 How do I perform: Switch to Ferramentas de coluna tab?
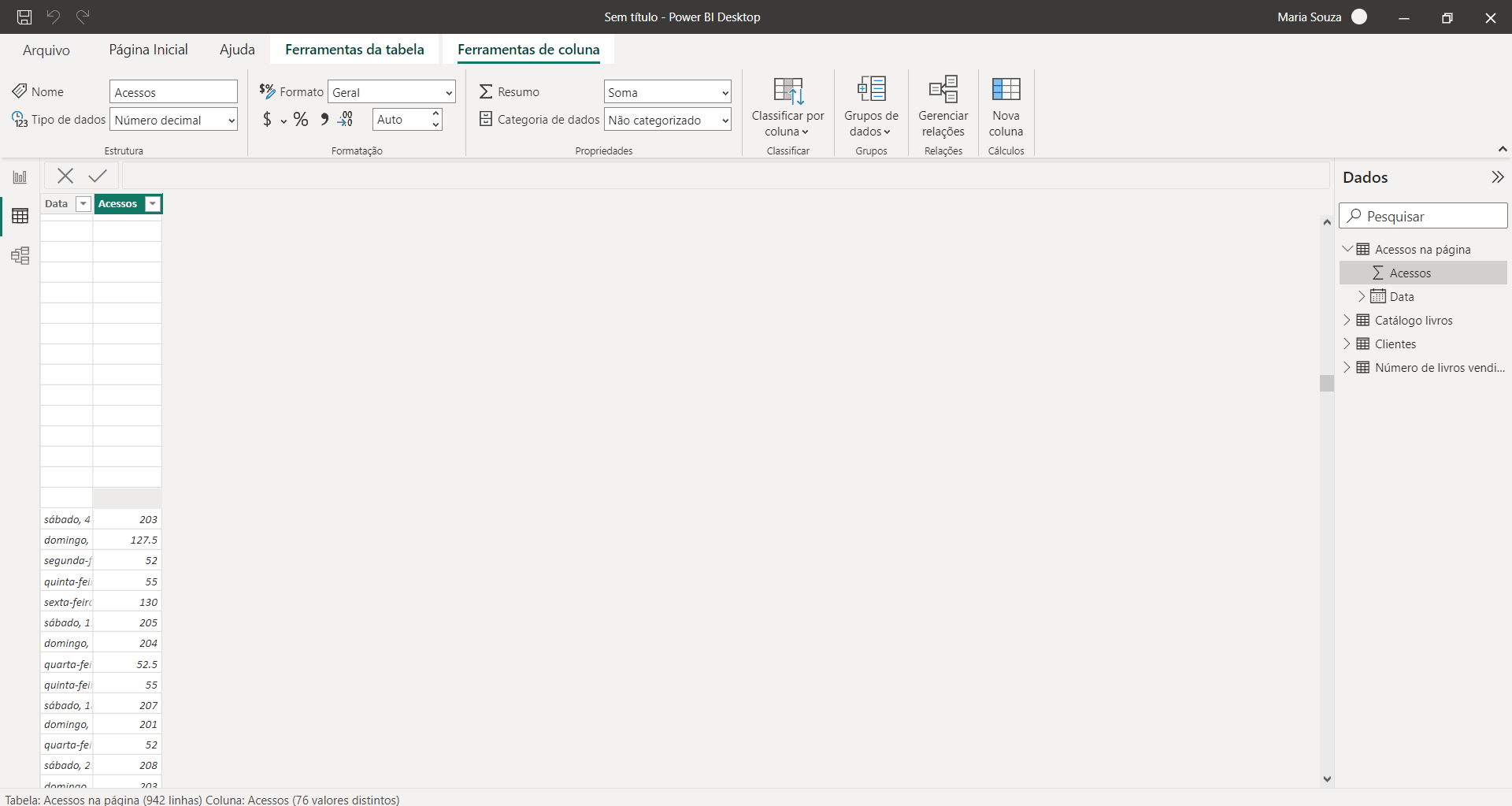coord(528,50)
